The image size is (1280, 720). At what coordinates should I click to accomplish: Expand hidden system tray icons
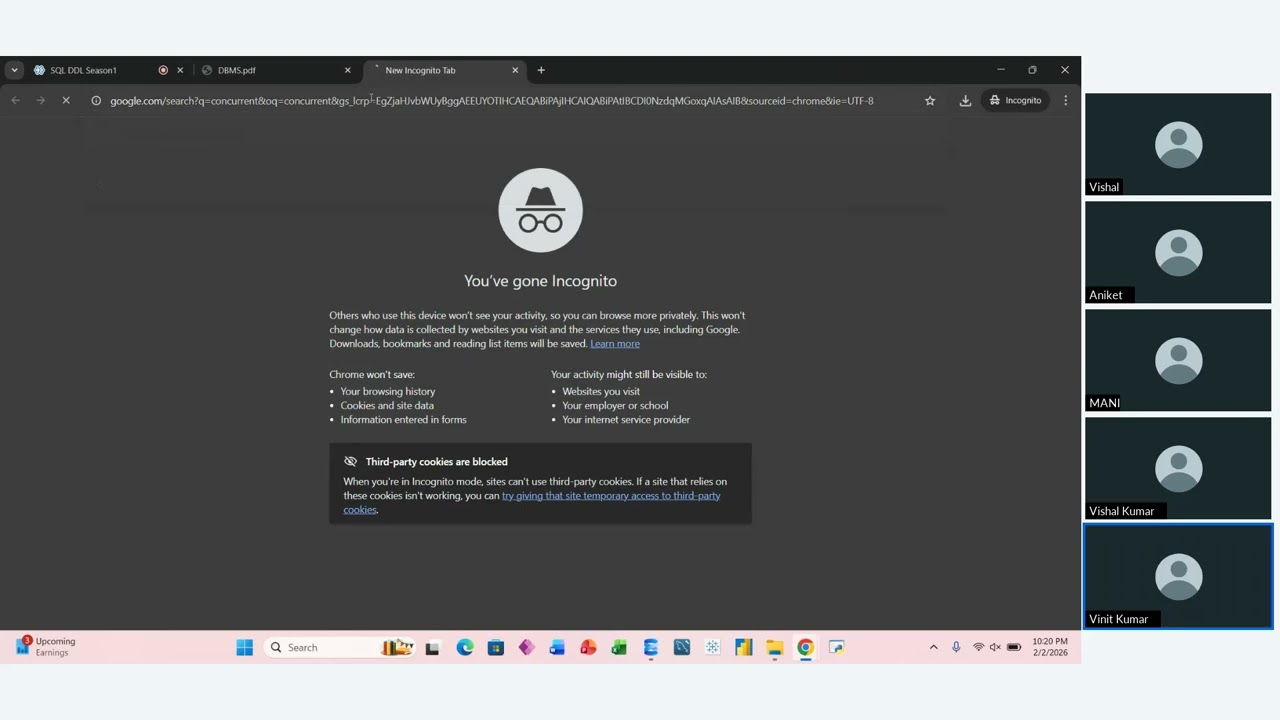coord(933,647)
